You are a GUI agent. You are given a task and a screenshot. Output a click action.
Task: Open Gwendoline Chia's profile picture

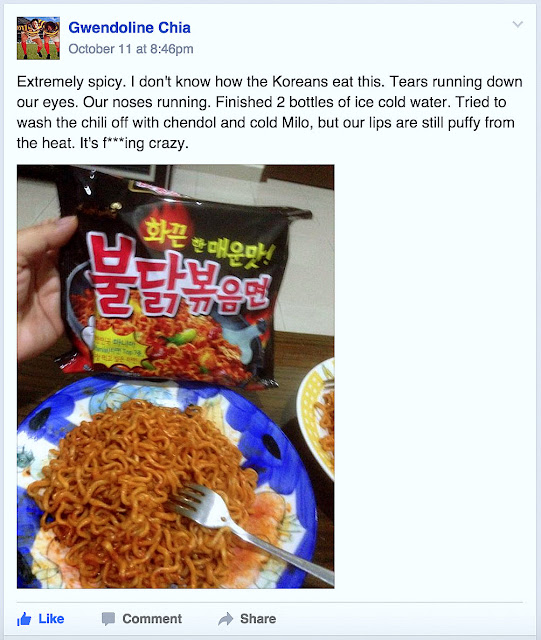pos(38,38)
